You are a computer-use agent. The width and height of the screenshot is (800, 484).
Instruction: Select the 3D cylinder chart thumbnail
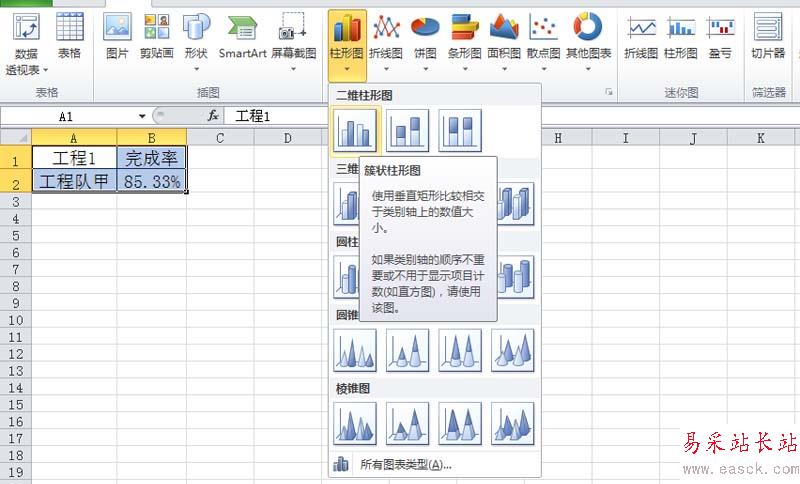(x=516, y=277)
